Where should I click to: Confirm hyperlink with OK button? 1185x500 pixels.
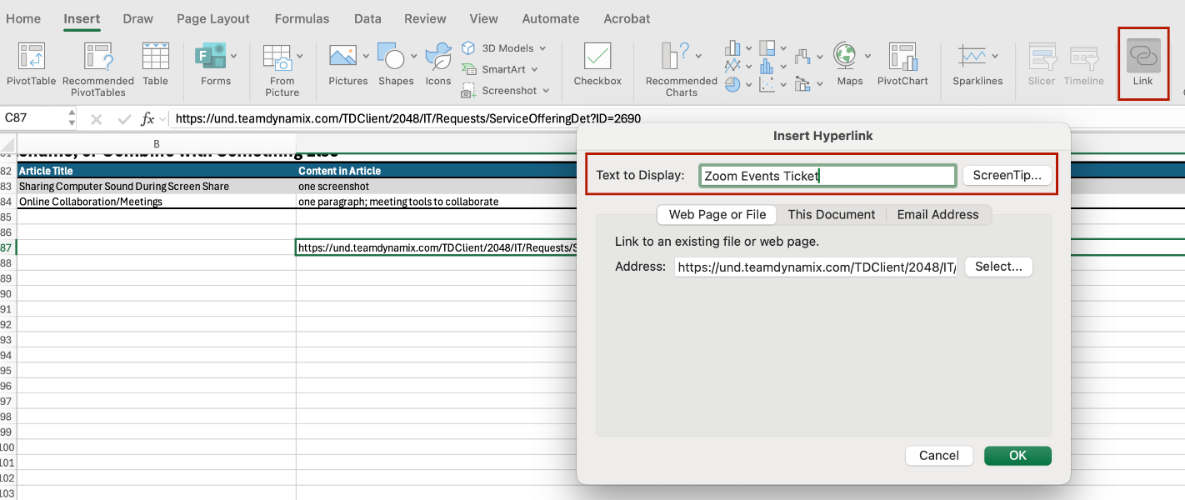pos(1017,455)
